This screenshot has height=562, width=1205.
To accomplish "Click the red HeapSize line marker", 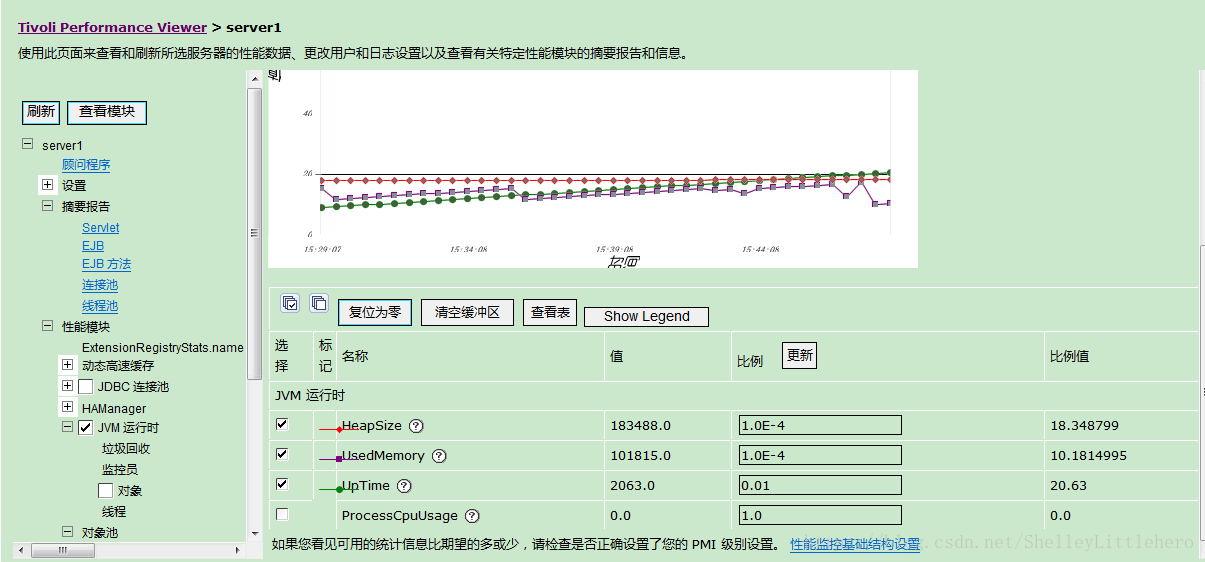I will 340,429.
